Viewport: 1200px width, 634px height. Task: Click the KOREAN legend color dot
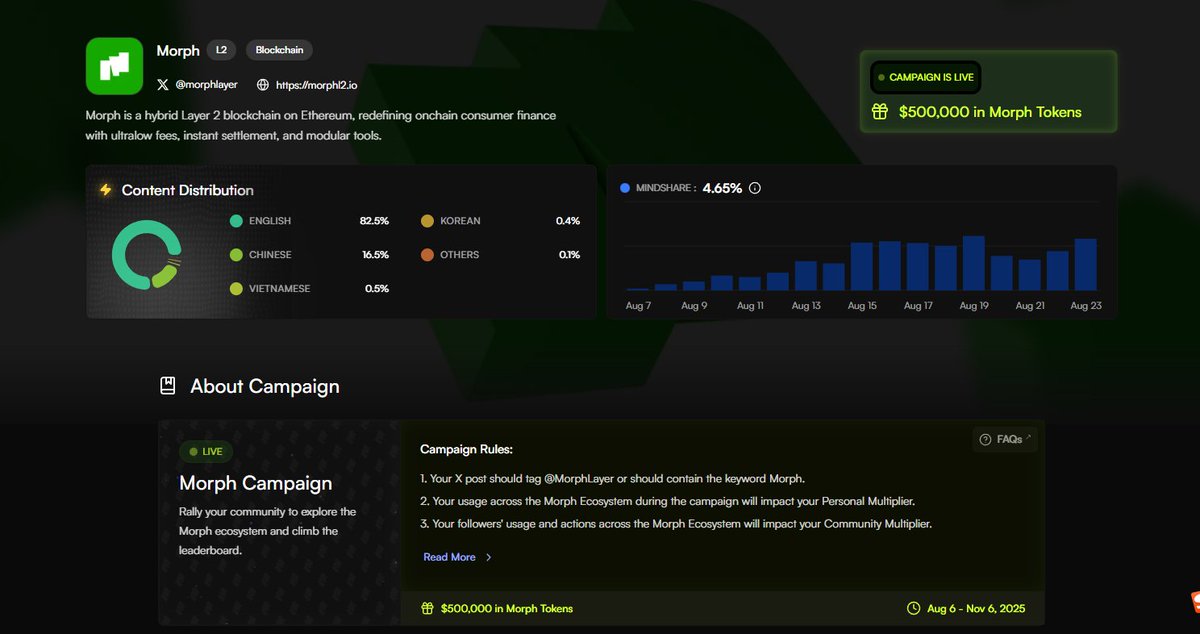[427, 221]
